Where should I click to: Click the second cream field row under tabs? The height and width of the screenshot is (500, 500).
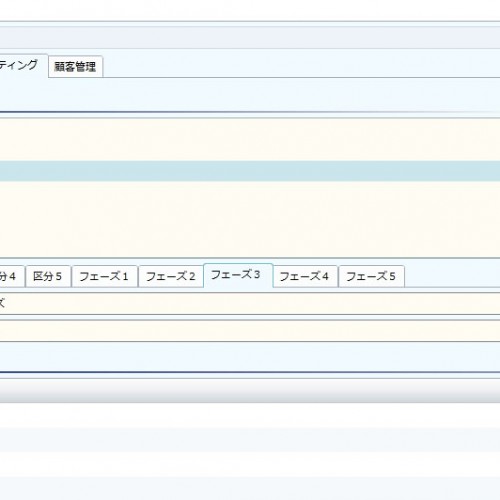[x=250, y=331]
